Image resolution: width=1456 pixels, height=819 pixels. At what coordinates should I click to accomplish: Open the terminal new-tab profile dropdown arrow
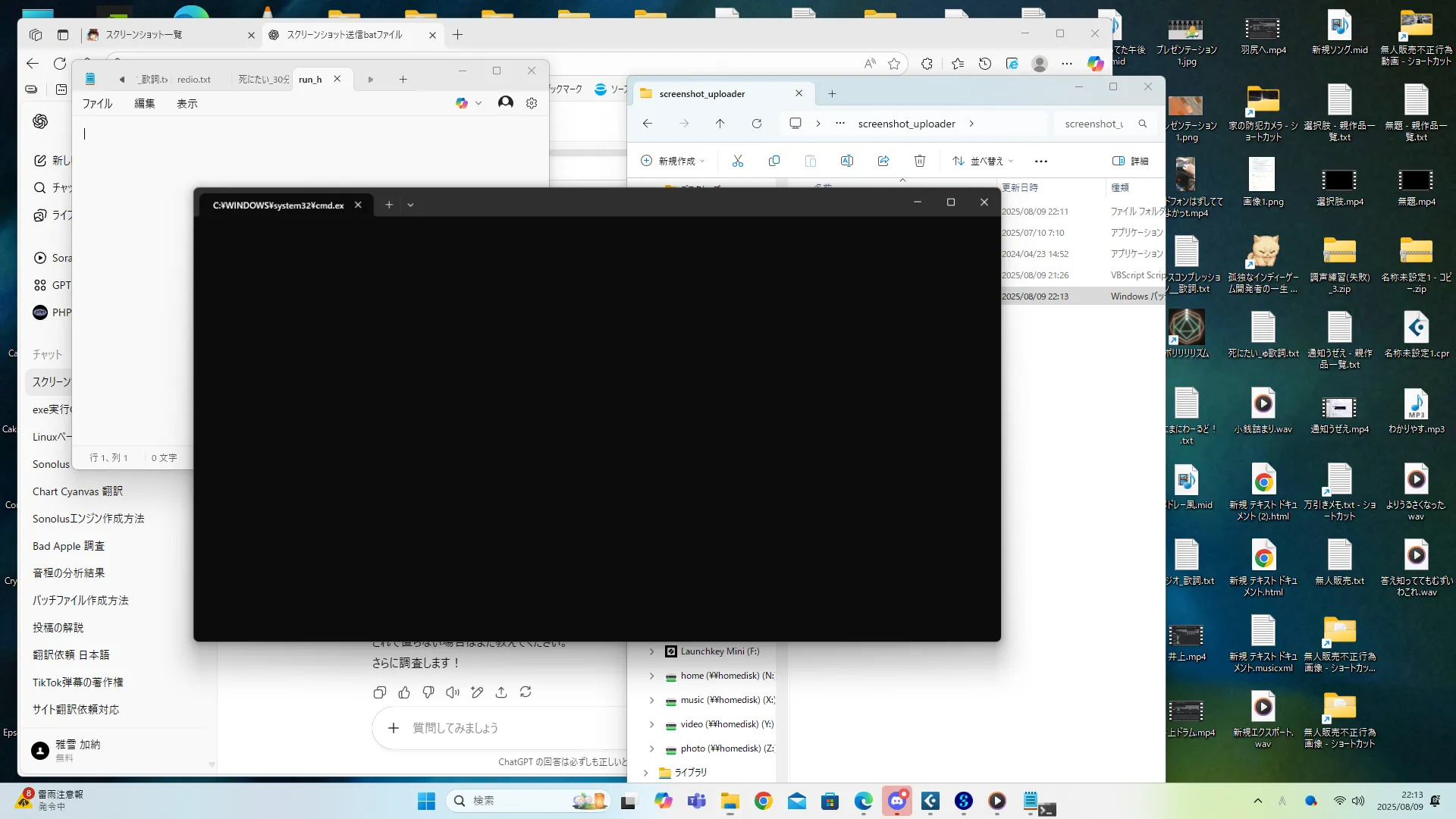(x=410, y=205)
